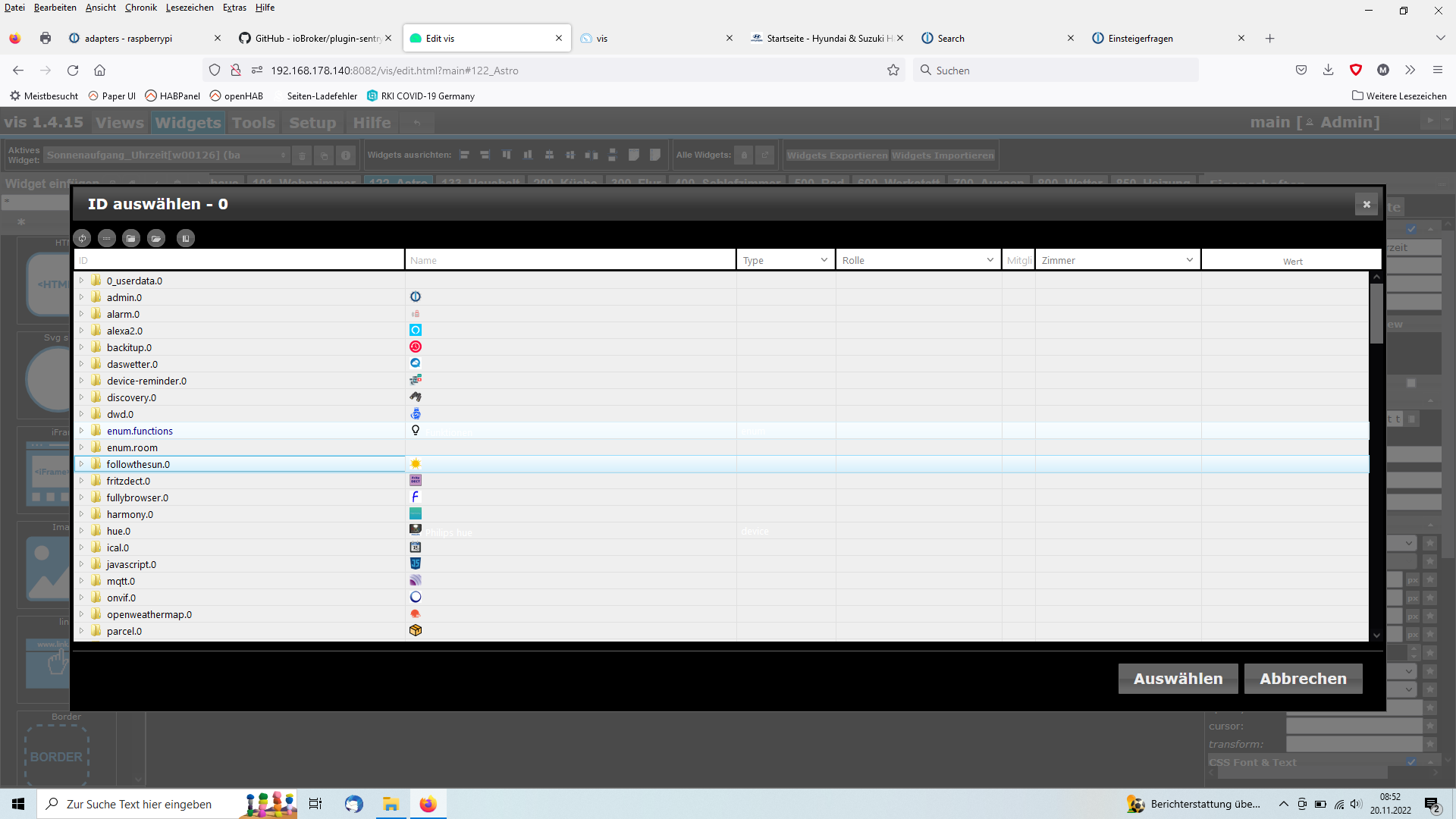Open a new browser tab
1456x819 pixels.
pyautogui.click(x=1270, y=39)
